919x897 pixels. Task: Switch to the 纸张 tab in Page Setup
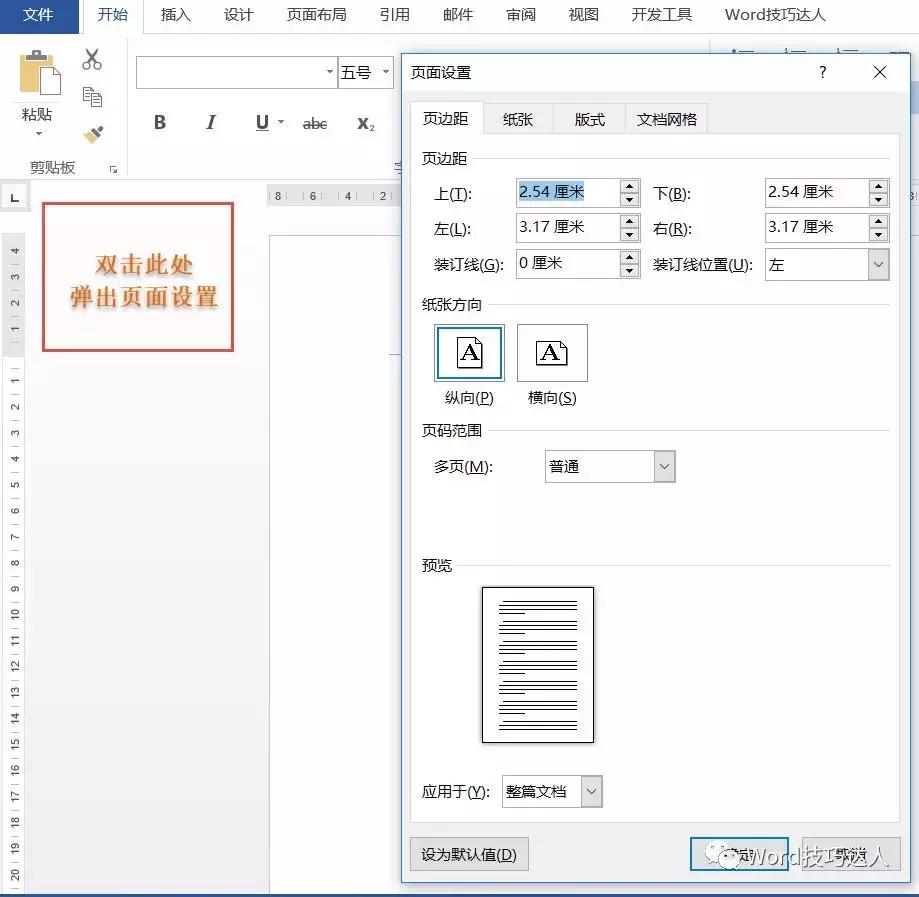(518, 118)
